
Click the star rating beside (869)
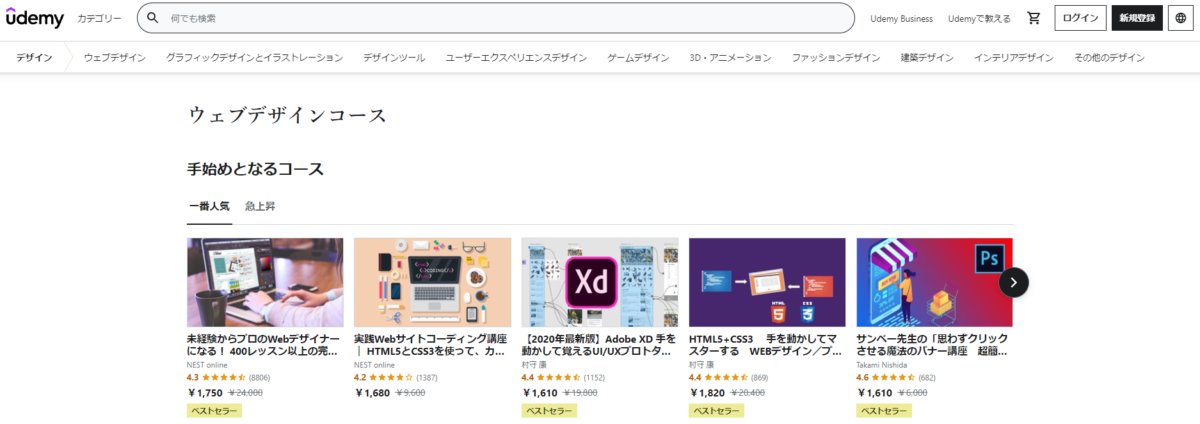tap(725, 378)
